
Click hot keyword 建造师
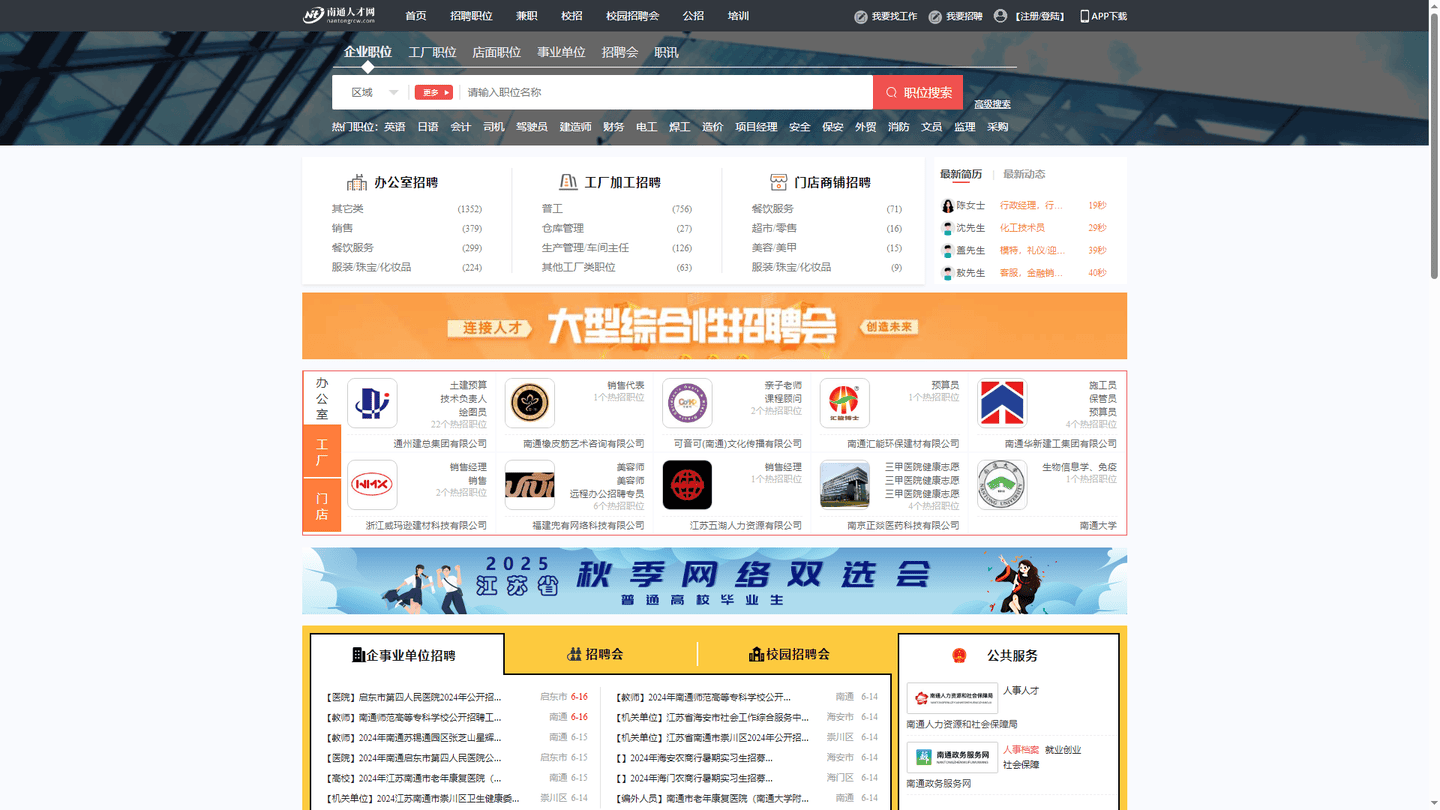tap(575, 127)
